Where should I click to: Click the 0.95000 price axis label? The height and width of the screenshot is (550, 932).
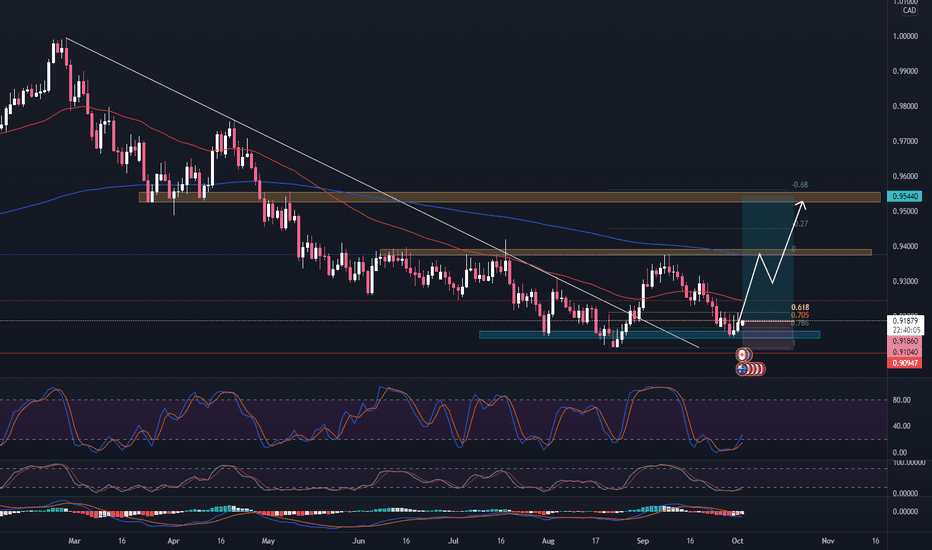coord(905,212)
